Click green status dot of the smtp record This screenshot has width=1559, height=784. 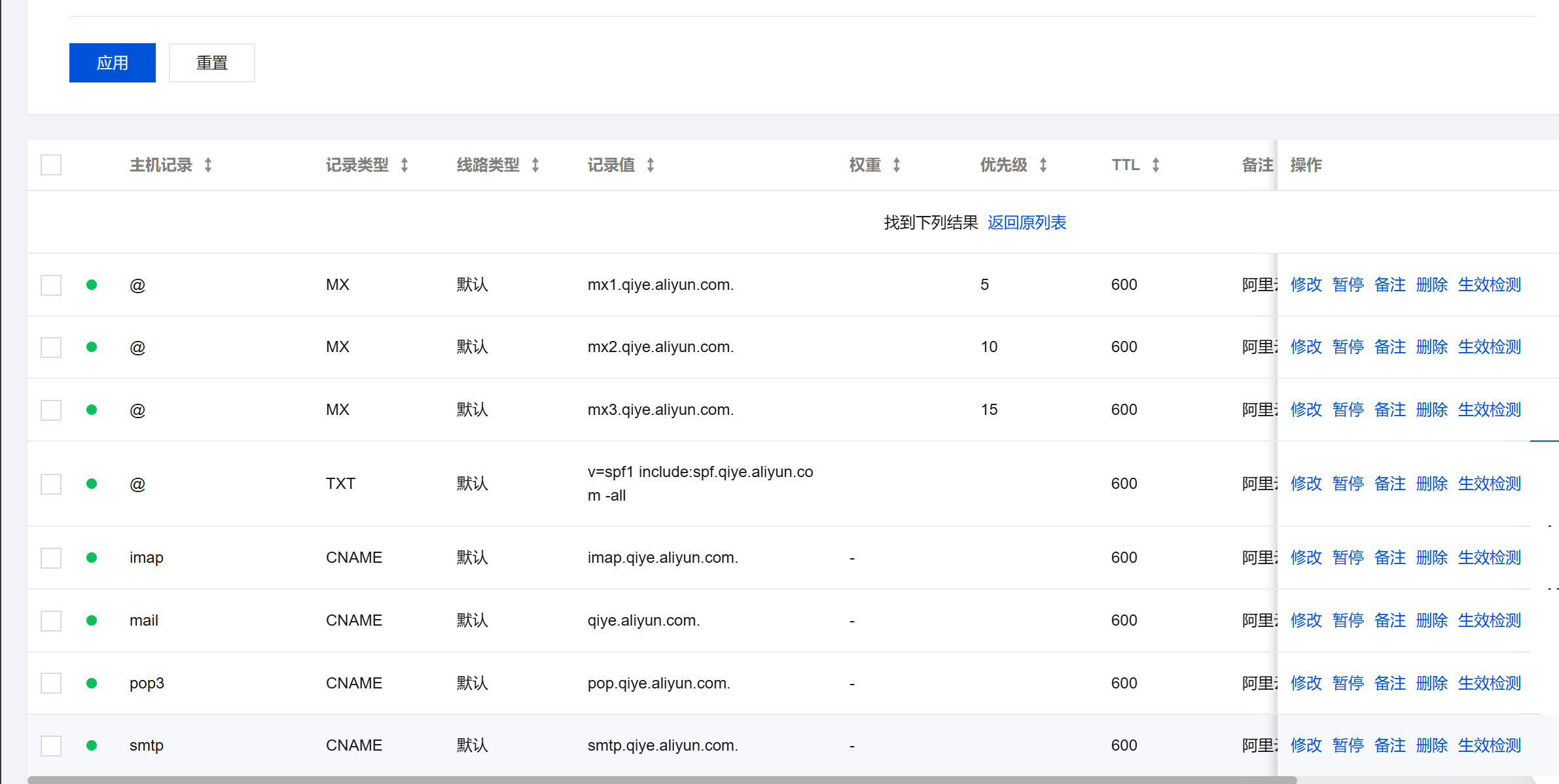(x=92, y=745)
